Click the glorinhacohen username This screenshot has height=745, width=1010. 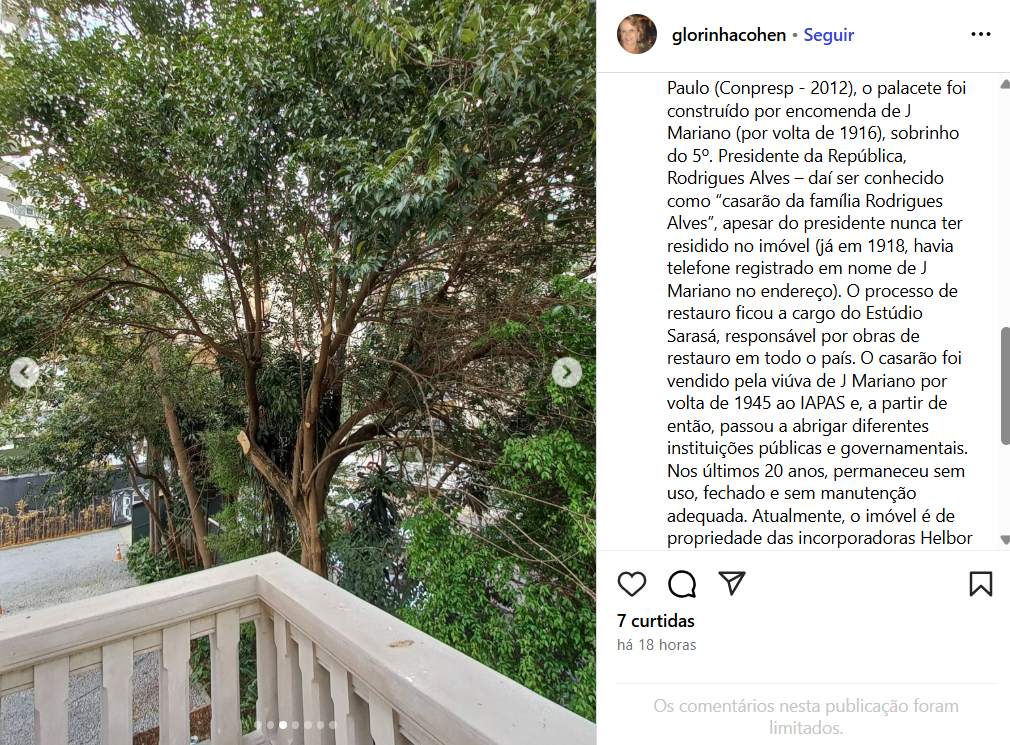pos(729,35)
